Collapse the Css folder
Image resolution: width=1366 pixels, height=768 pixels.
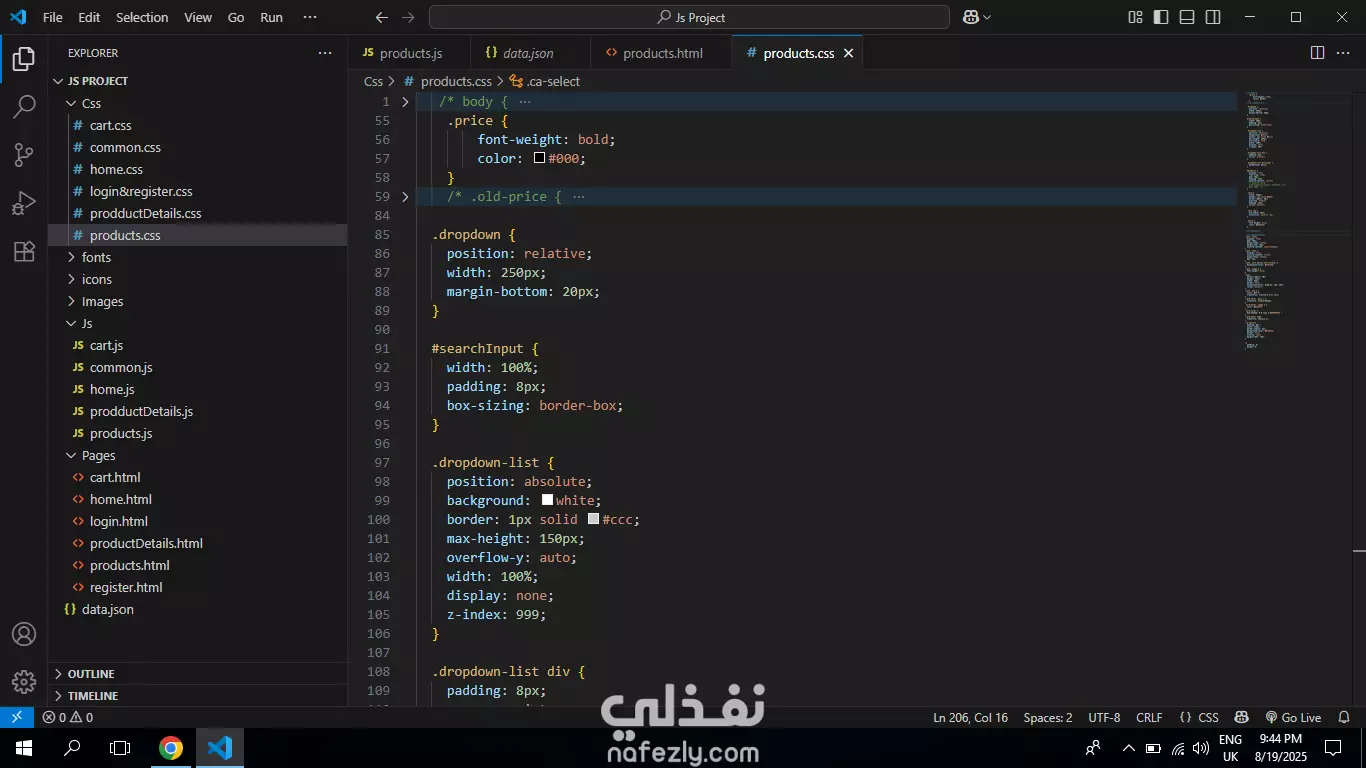pyautogui.click(x=198, y=103)
